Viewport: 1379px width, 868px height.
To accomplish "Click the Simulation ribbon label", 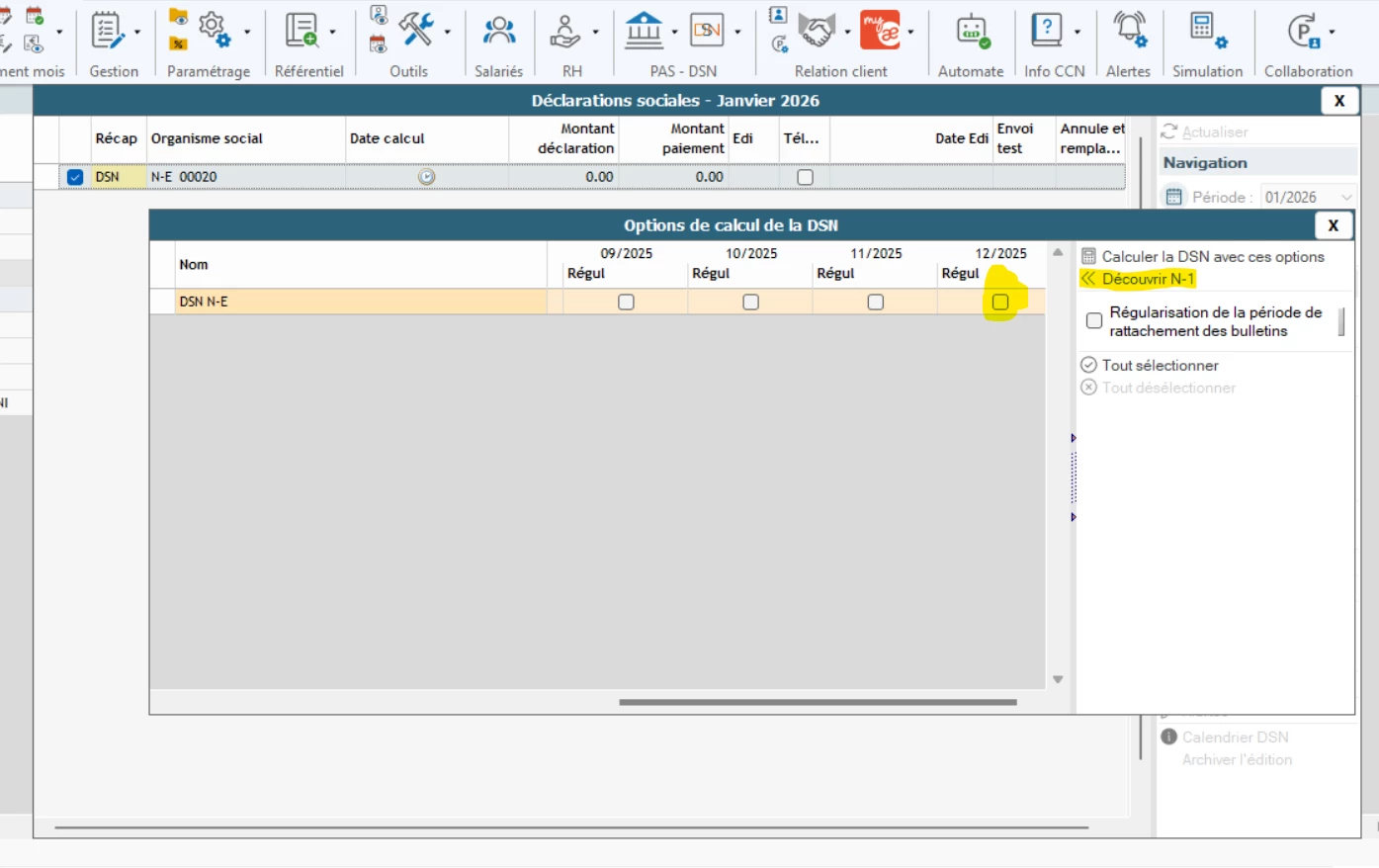I will pos(1208,71).
